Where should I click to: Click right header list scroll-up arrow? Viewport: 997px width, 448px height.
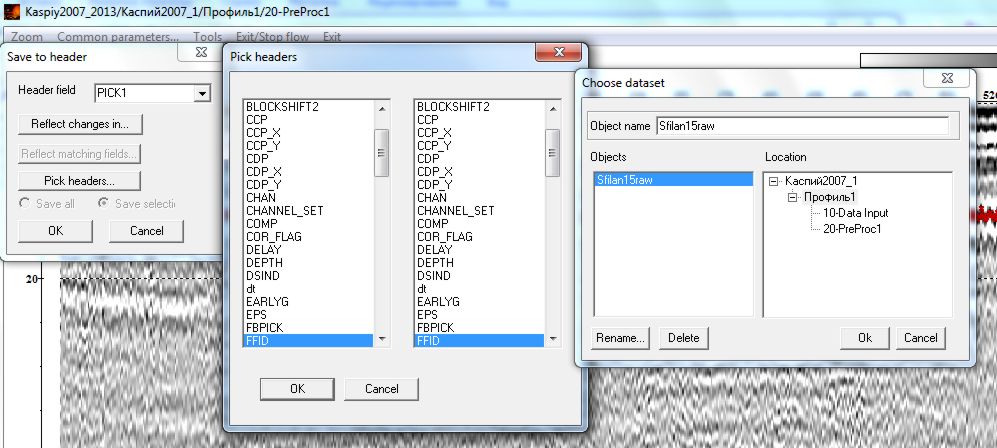(553, 108)
